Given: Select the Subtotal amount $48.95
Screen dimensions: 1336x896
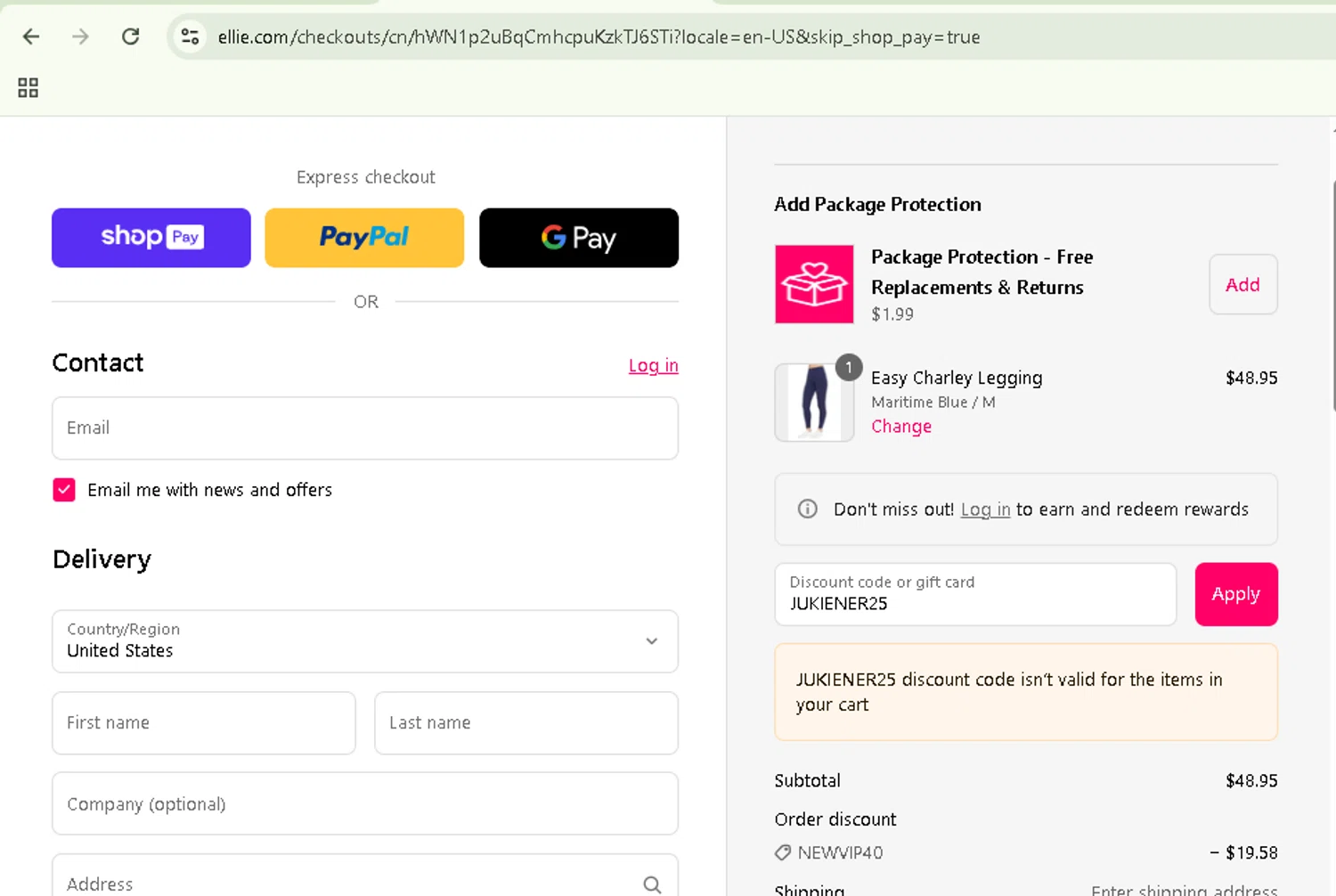Looking at the screenshot, I should (x=1251, y=781).
